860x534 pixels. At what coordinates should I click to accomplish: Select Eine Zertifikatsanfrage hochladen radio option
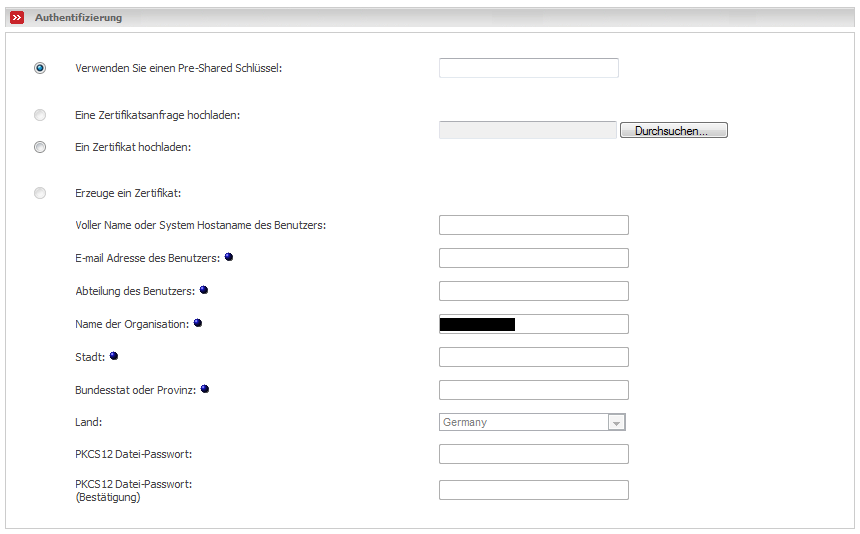tap(40, 115)
